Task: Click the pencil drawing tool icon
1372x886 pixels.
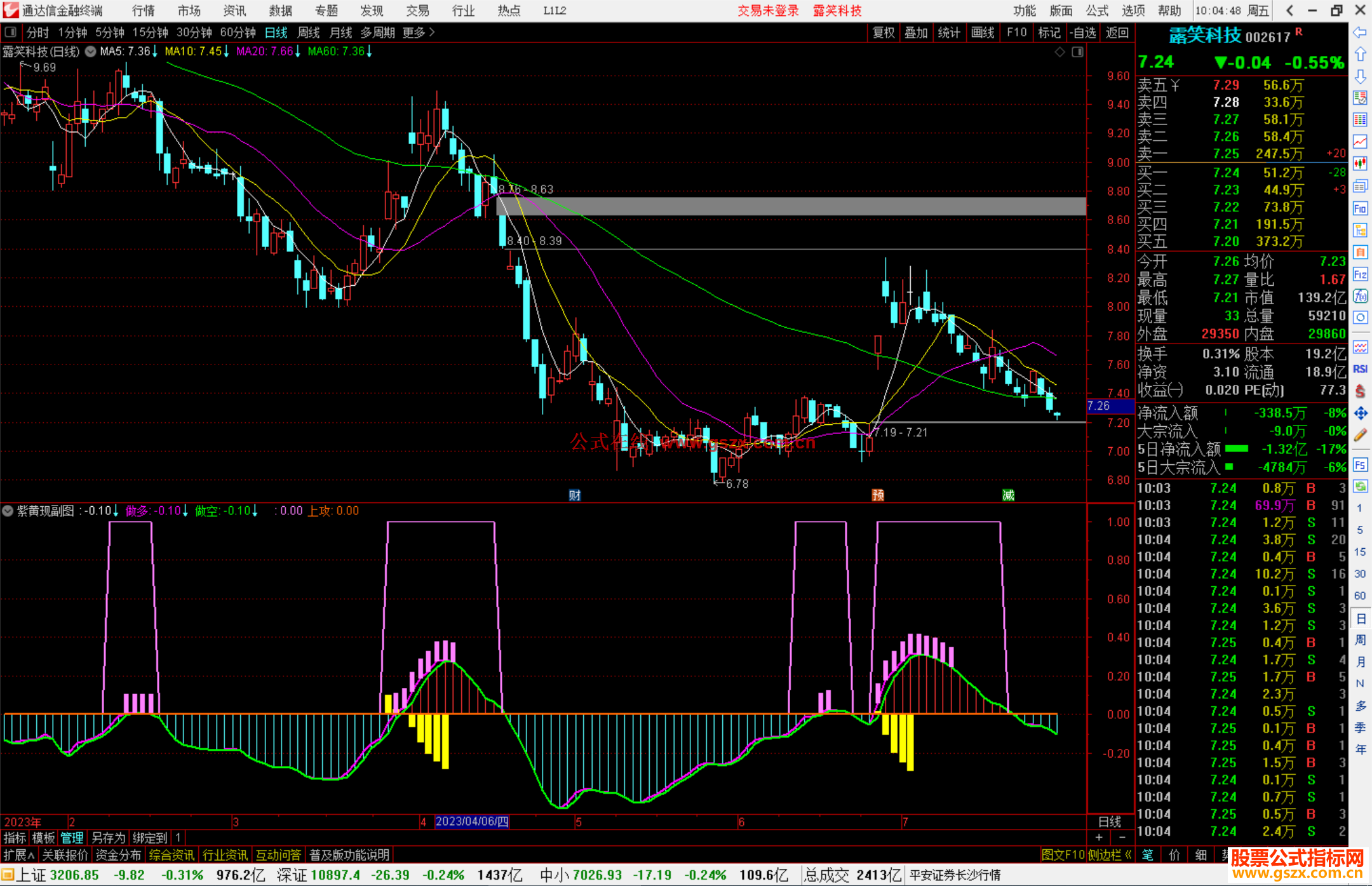Action: pos(1360,435)
